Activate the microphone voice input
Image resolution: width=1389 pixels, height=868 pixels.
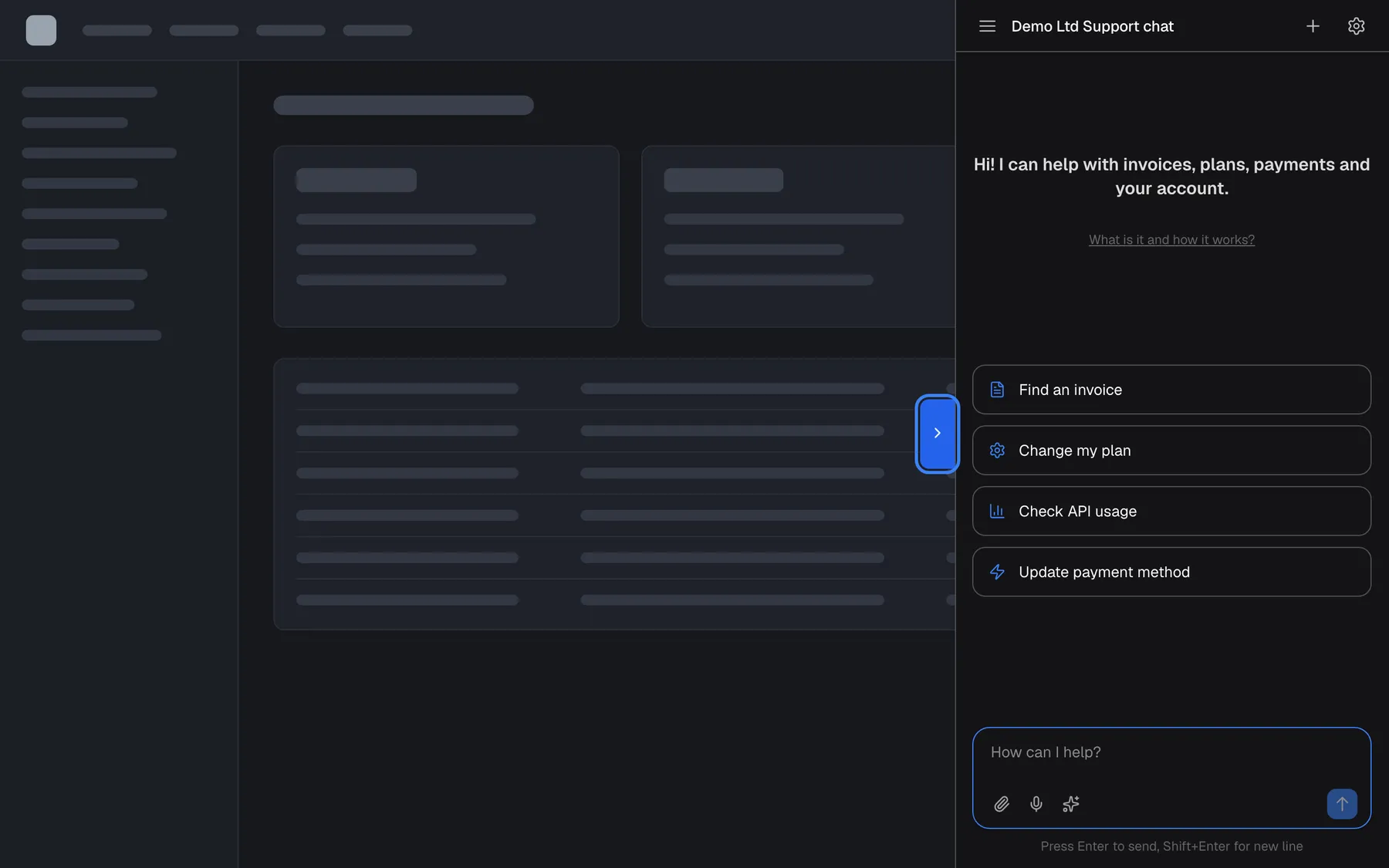tap(1036, 804)
